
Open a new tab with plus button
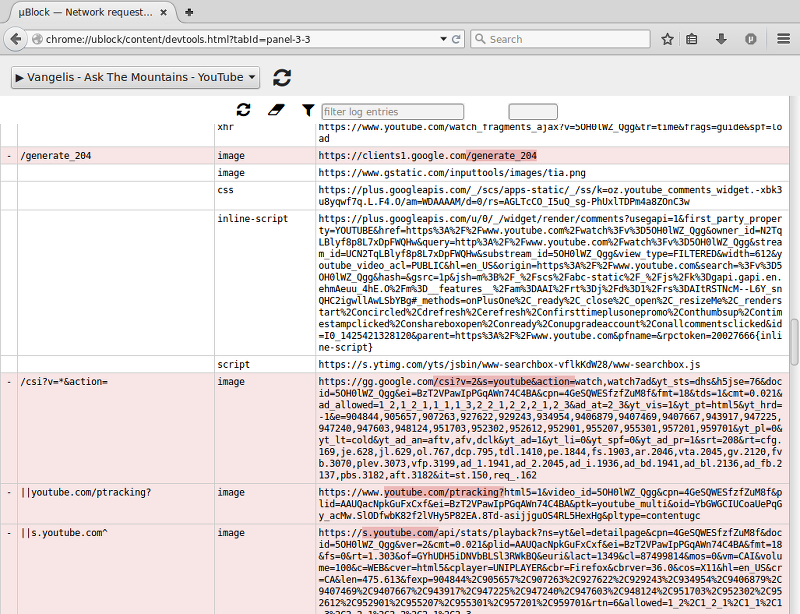pyautogui.click(x=189, y=12)
